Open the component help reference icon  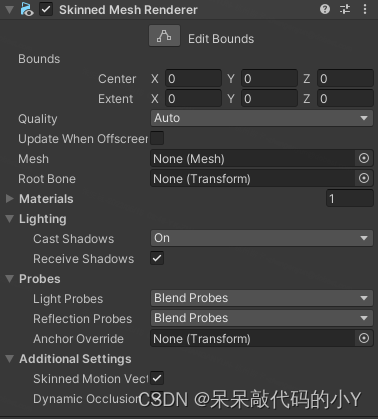tap(325, 9)
